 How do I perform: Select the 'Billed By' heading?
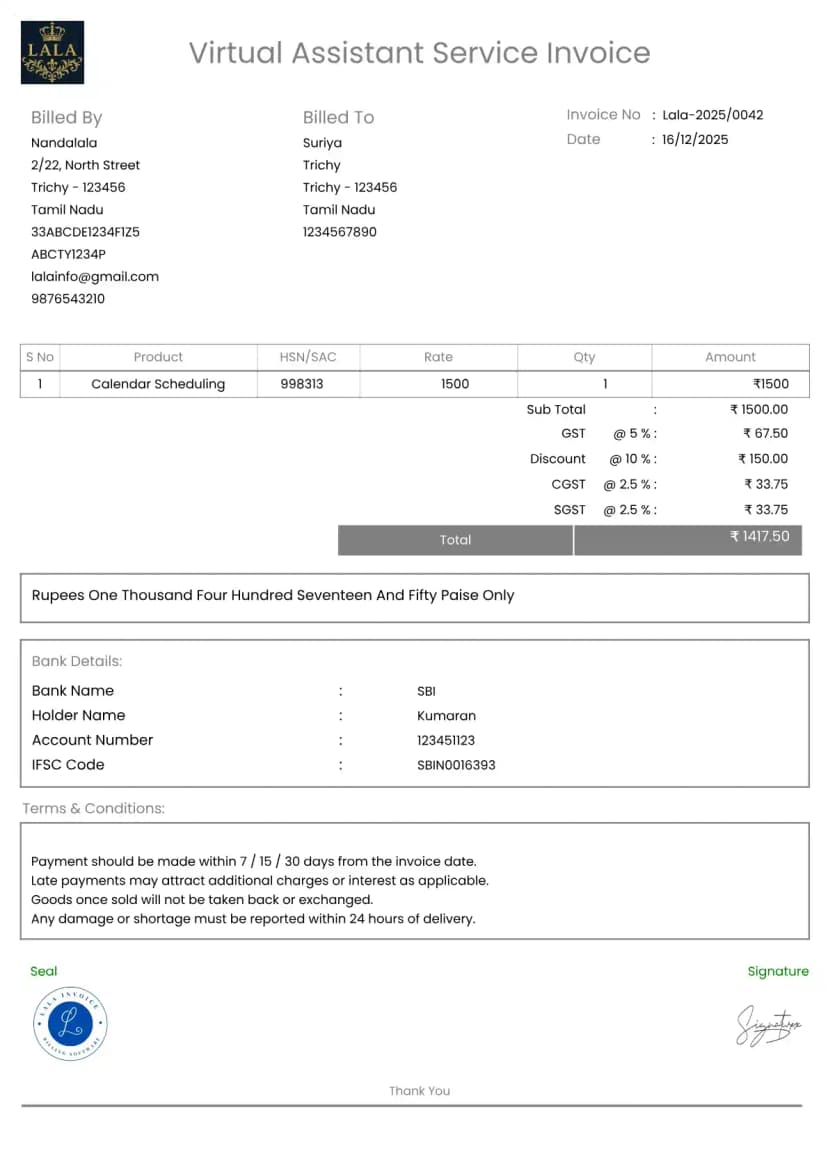click(x=67, y=117)
